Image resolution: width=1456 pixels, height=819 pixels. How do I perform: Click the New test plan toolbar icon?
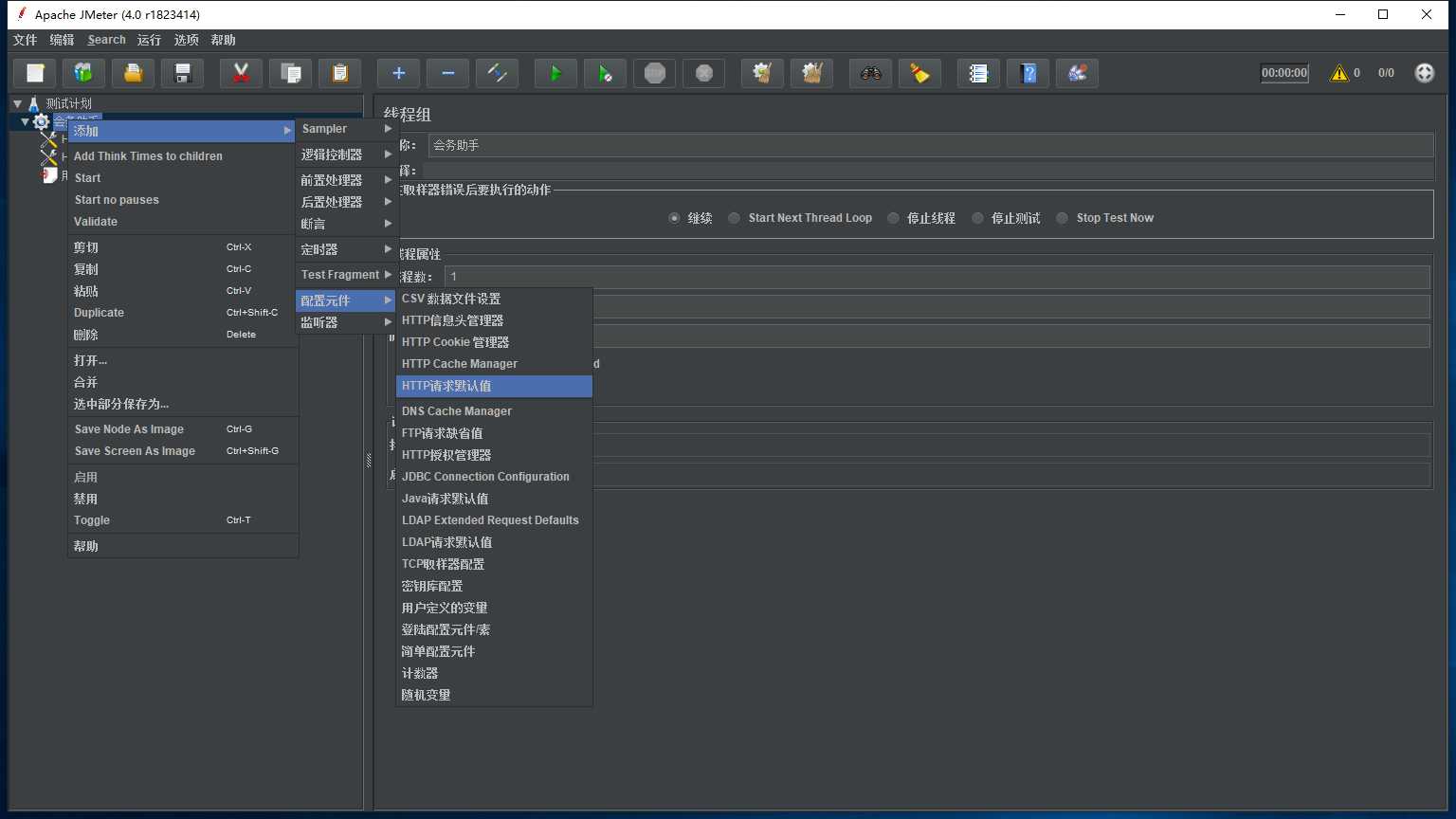pos(35,73)
